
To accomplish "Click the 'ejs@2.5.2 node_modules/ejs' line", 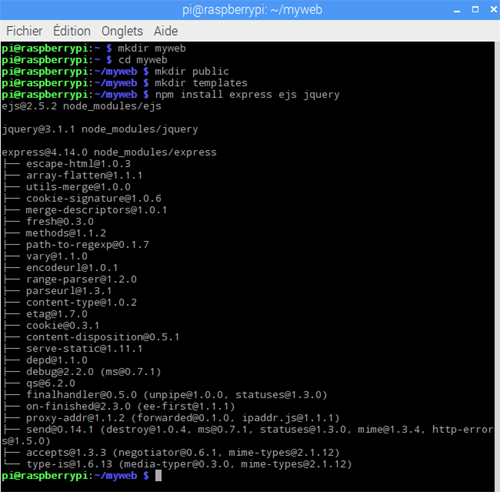I will 81,106.
